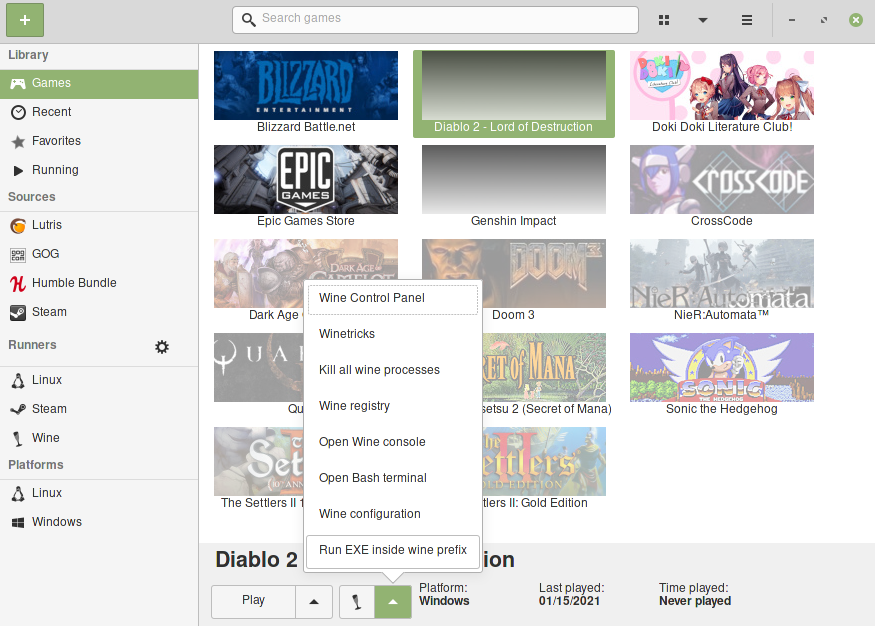Choose Open Wine console
875x626 pixels.
393,443
